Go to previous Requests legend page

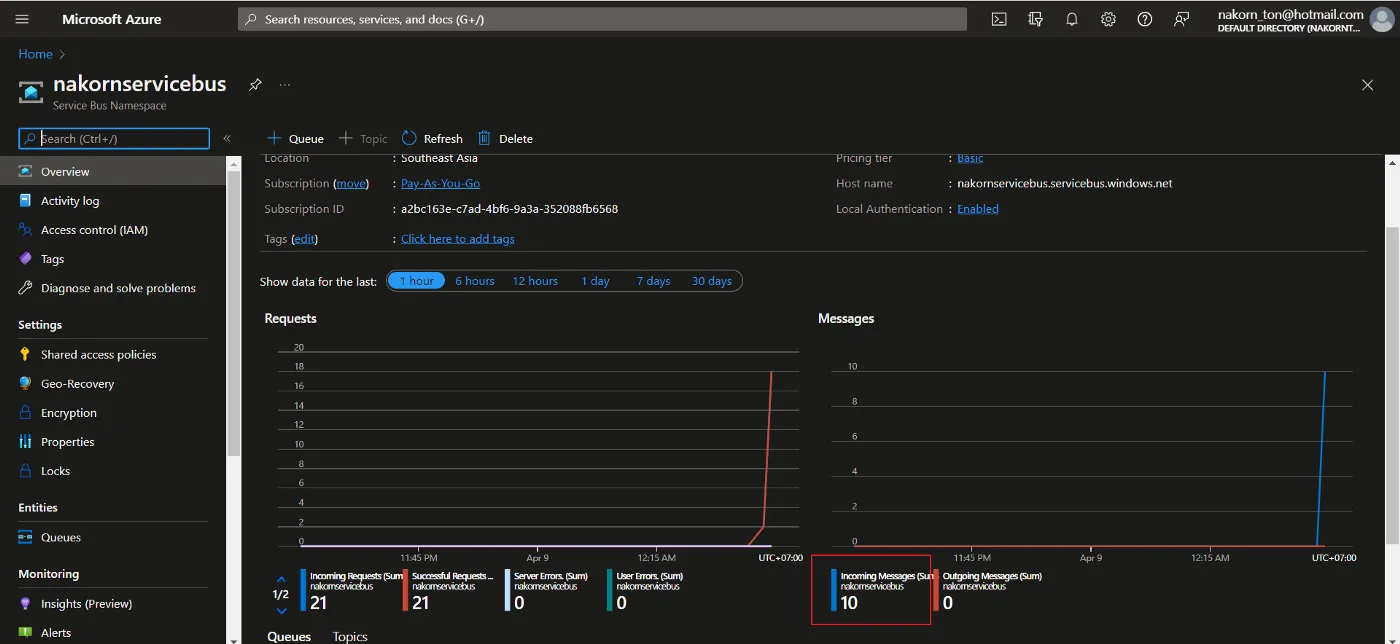coord(281,579)
